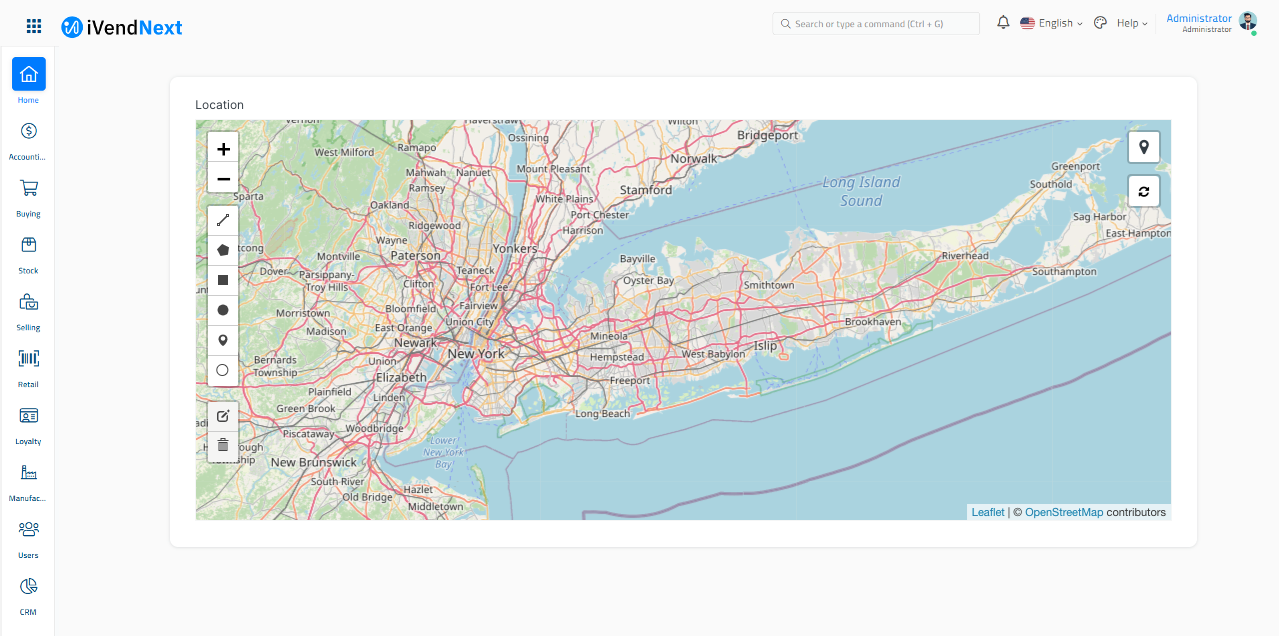Screen dimensions: 1279x636
Task: Click Bridgeport on the map
Action: pos(768,135)
